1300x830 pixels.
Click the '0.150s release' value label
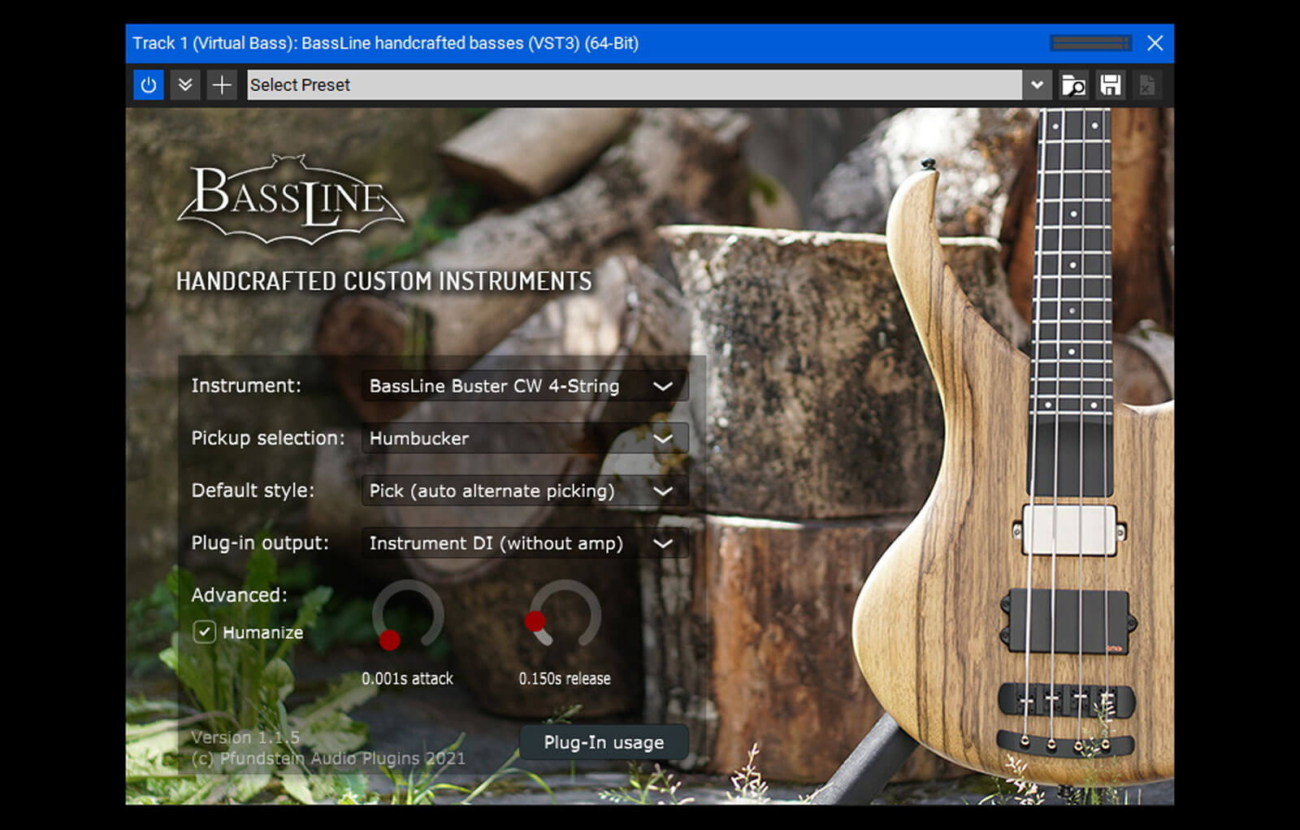565,678
